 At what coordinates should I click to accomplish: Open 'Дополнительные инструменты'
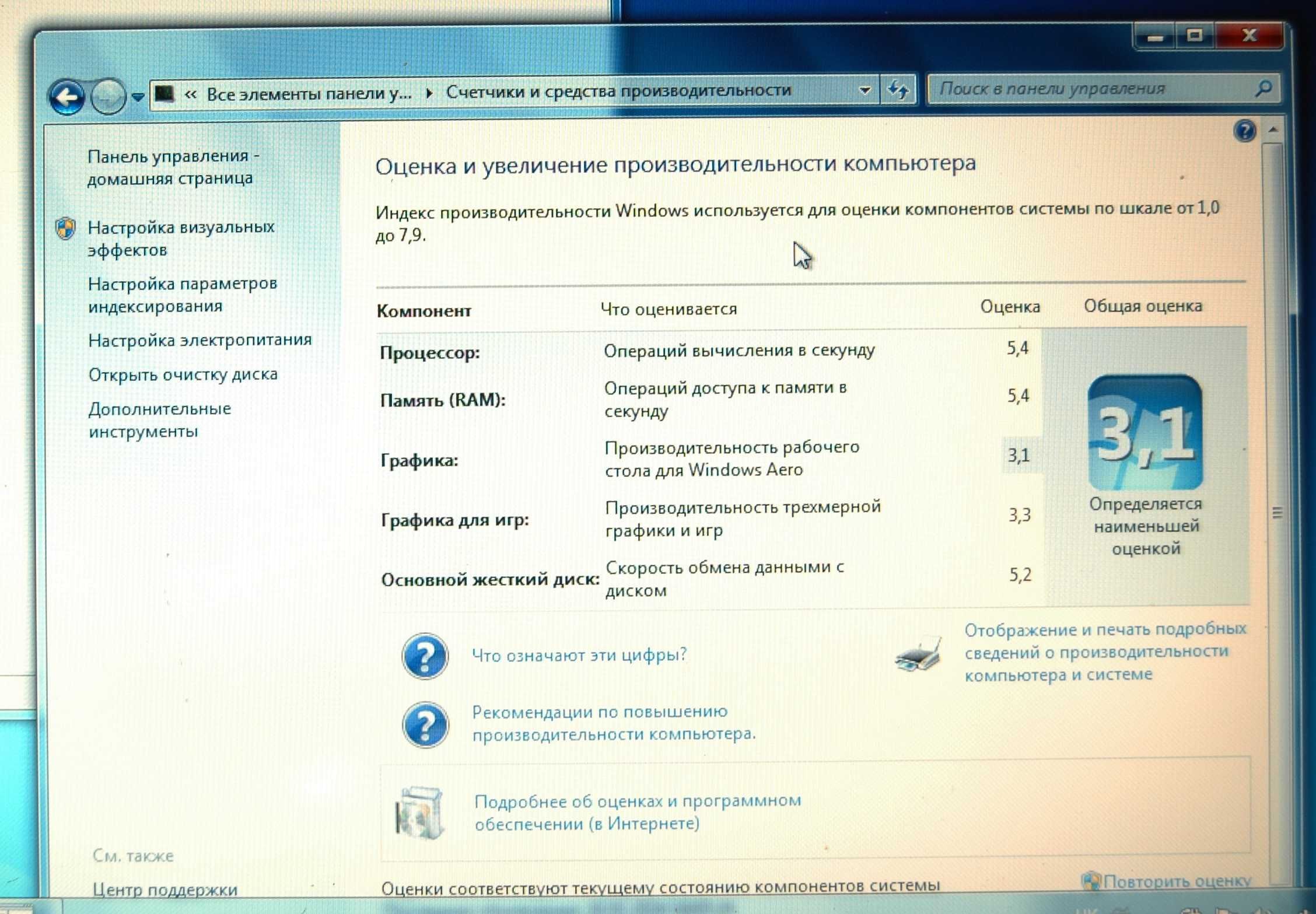pos(160,420)
